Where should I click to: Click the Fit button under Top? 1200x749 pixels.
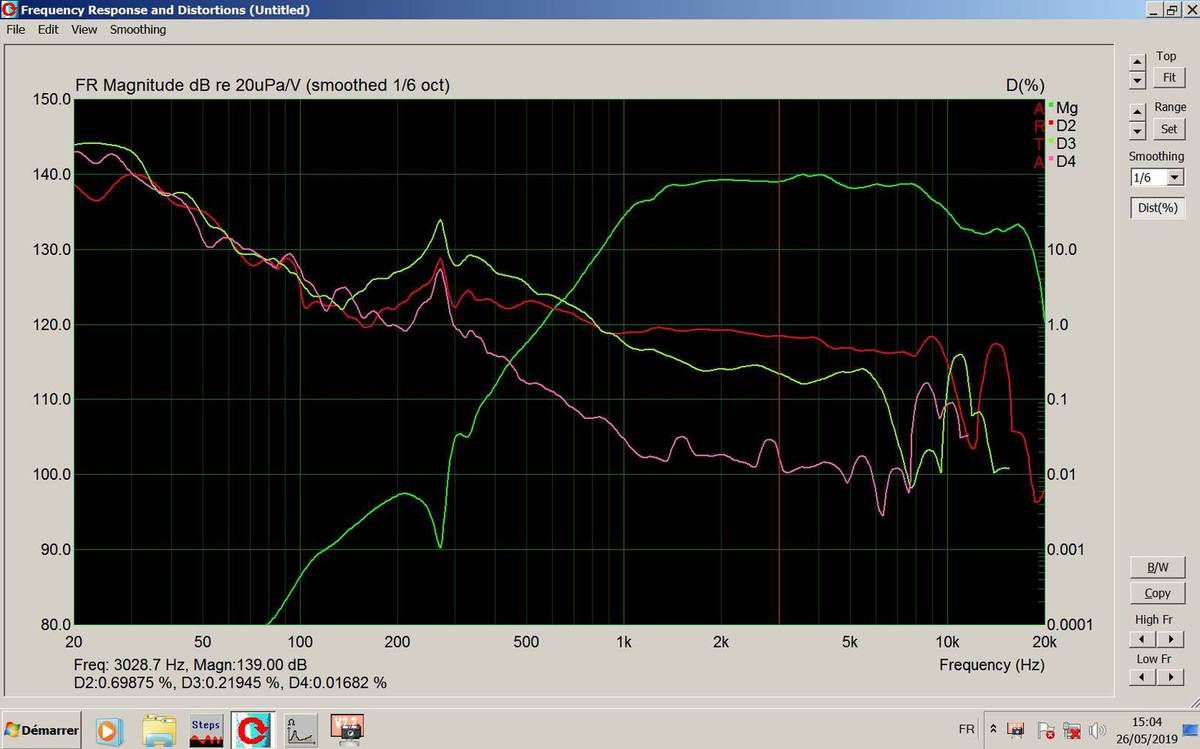point(1169,78)
